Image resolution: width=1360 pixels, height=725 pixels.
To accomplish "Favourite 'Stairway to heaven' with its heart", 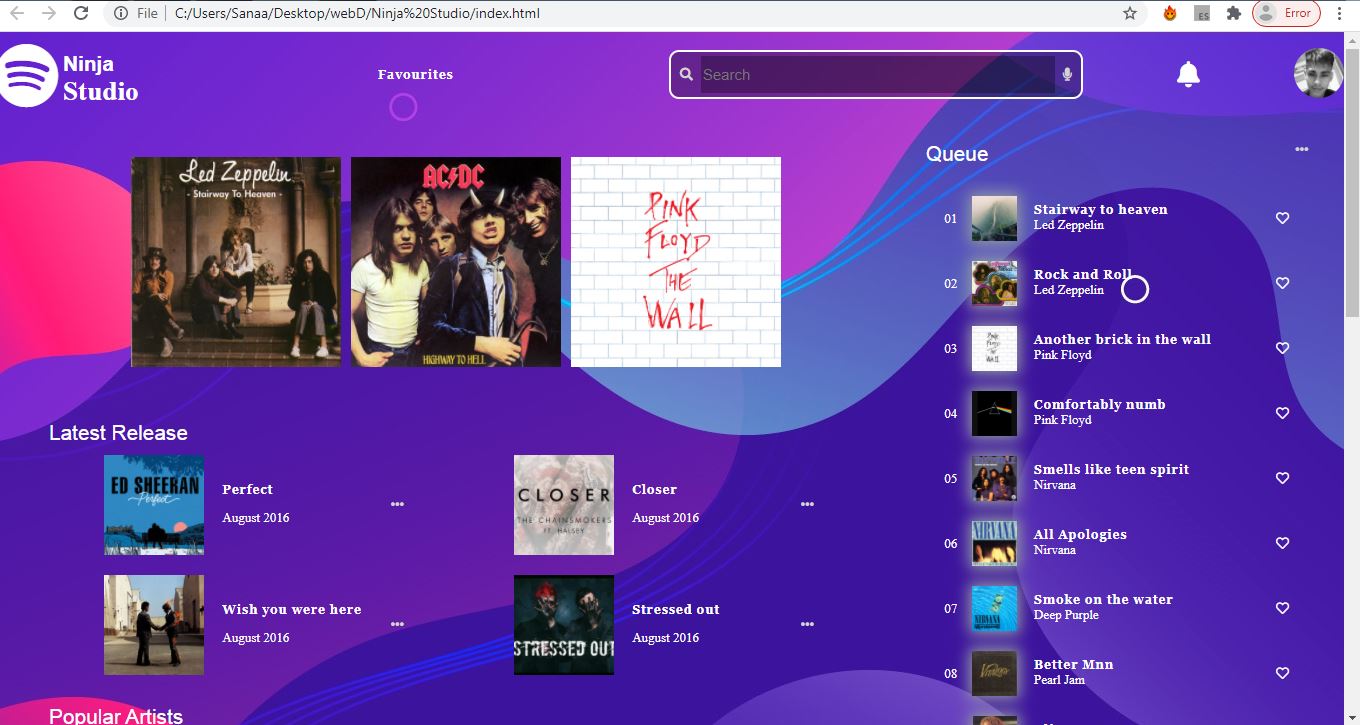I will point(1282,218).
